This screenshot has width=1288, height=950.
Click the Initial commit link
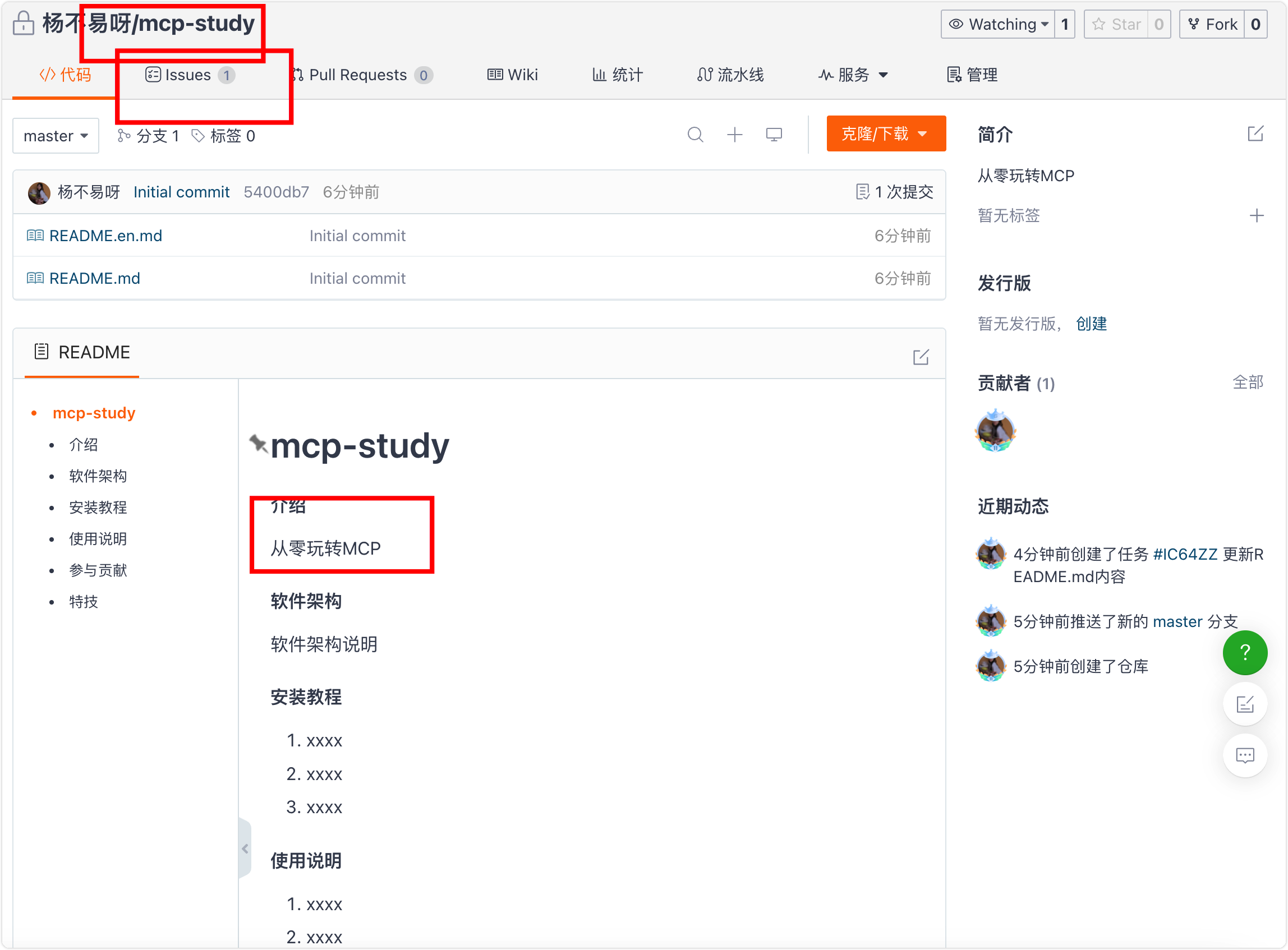pos(181,192)
